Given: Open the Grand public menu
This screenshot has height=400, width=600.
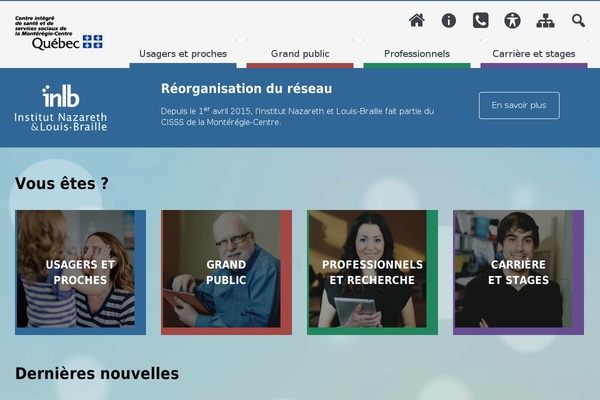Looking at the screenshot, I should tap(300, 54).
